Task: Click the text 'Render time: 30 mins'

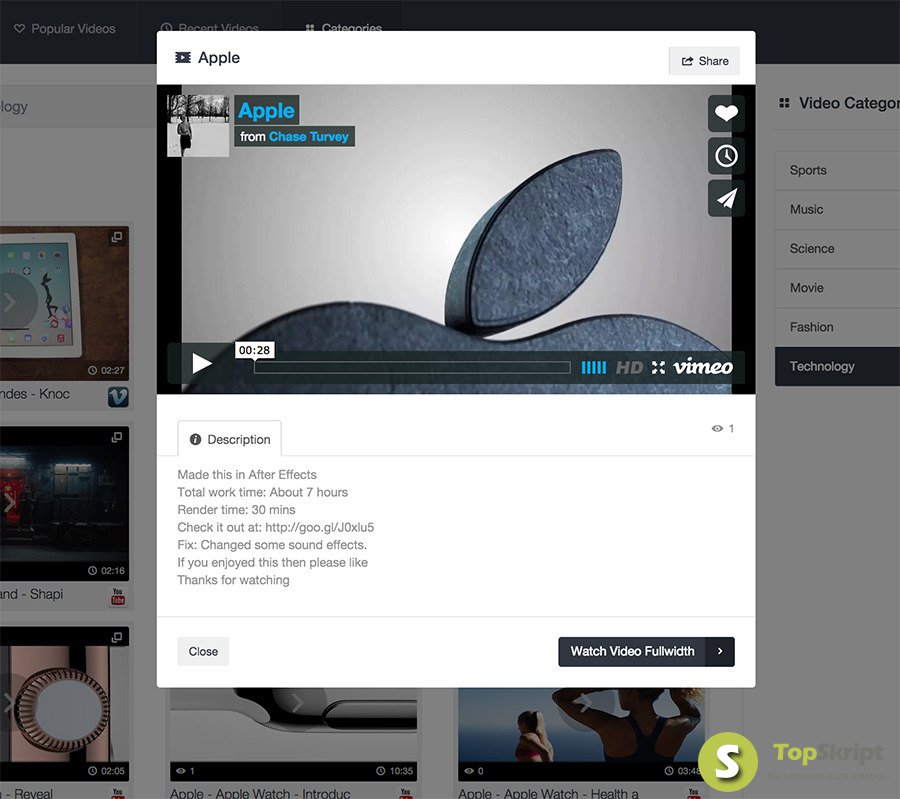Action: [x=236, y=510]
